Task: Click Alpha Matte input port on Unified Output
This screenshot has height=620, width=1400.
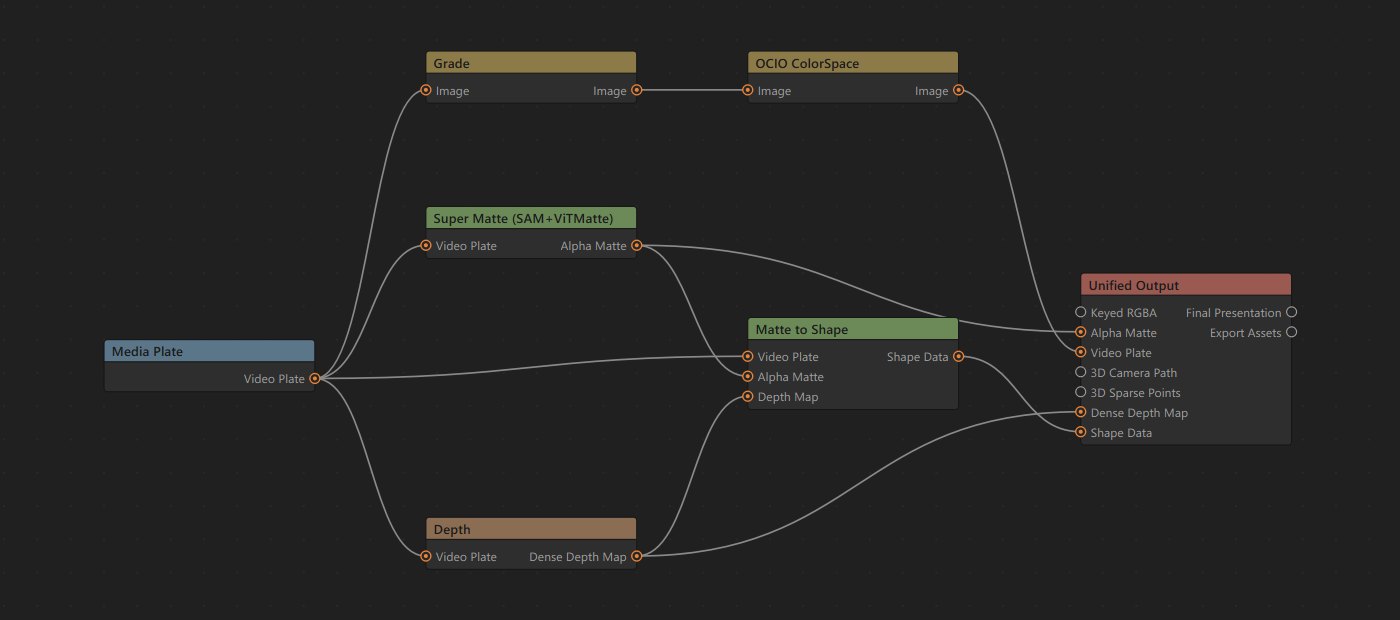Action: (x=1081, y=333)
